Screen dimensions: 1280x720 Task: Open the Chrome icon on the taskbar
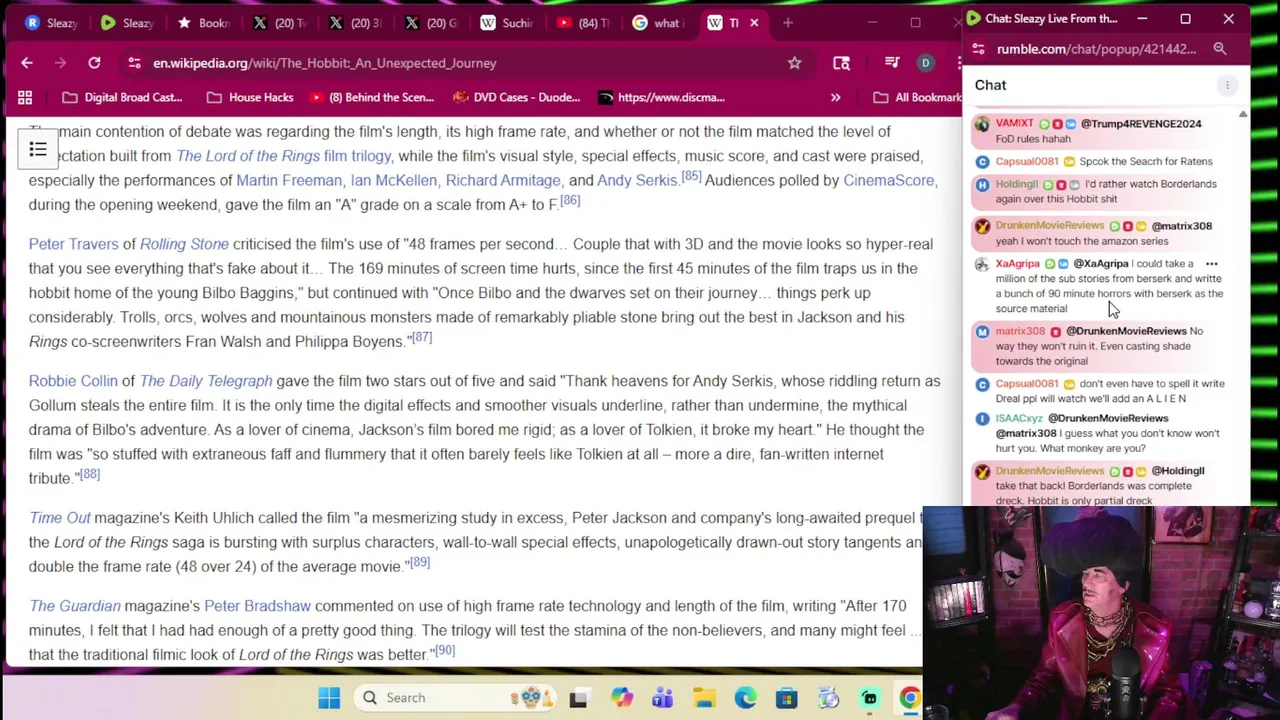coord(909,697)
